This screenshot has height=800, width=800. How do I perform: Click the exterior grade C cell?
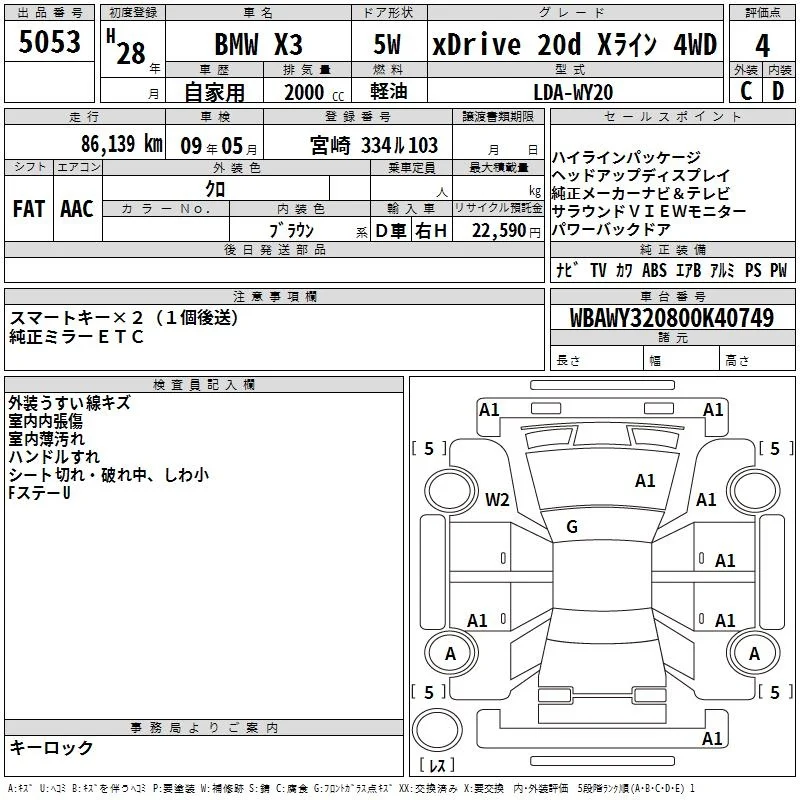point(745,91)
